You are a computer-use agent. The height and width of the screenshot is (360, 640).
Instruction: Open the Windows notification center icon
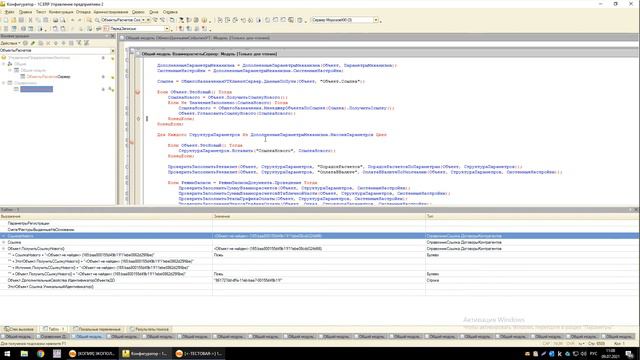[630, 354]
